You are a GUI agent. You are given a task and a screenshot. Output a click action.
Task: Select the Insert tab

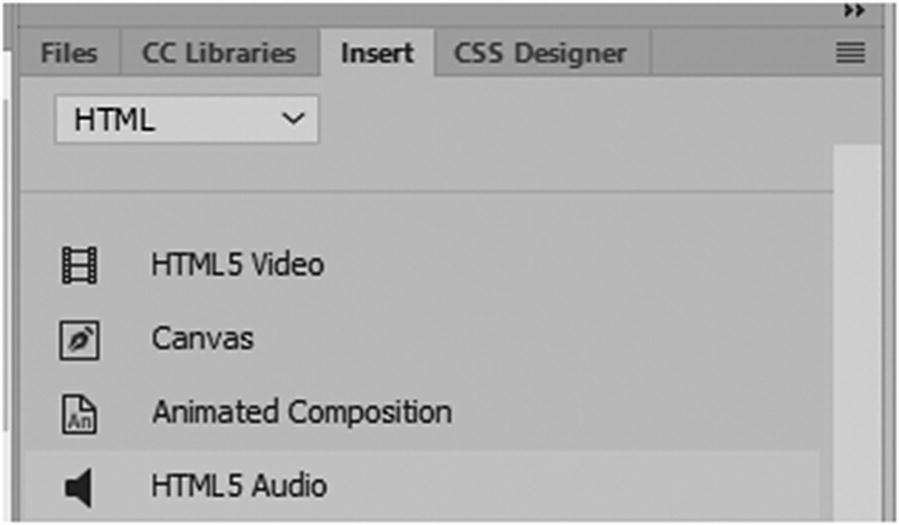click(x=377, y=53)
